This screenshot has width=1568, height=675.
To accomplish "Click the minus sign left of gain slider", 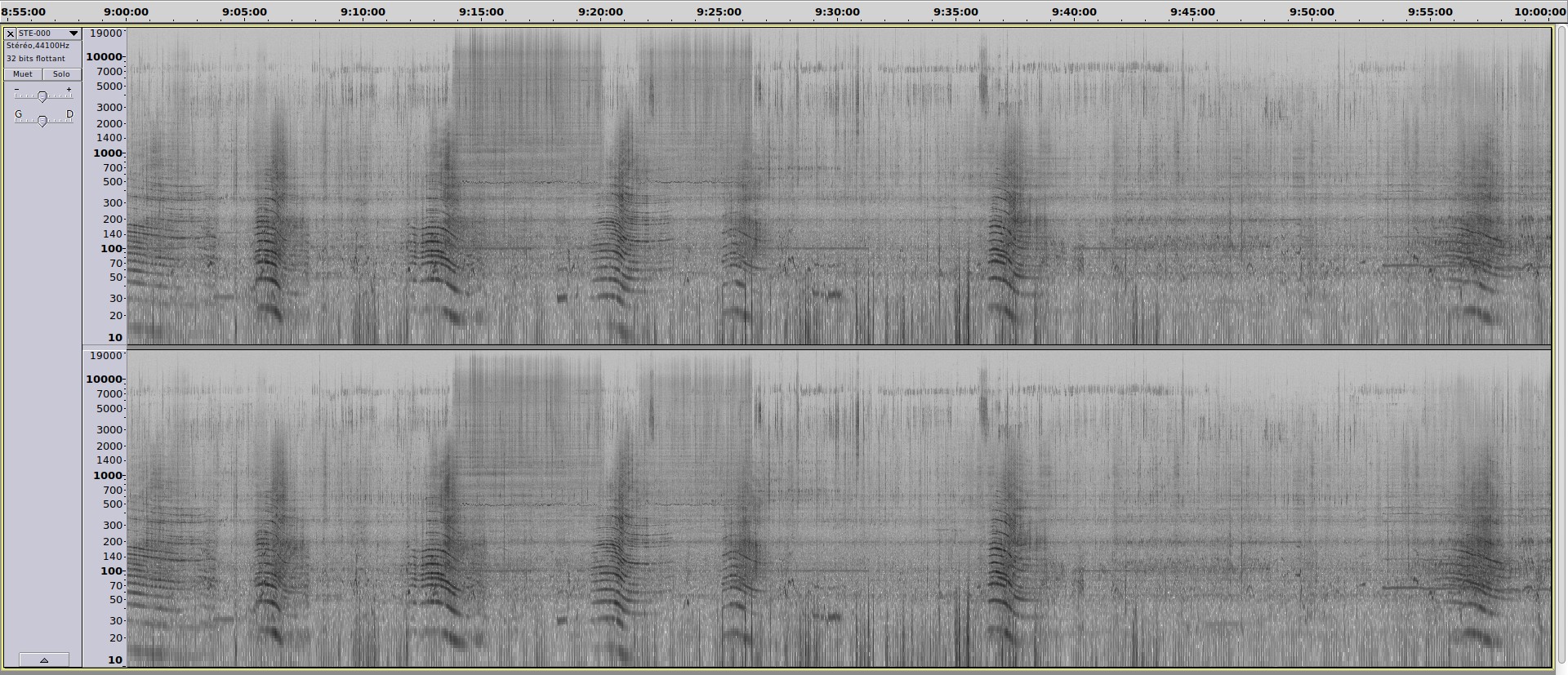I will [x=17, y=90].
